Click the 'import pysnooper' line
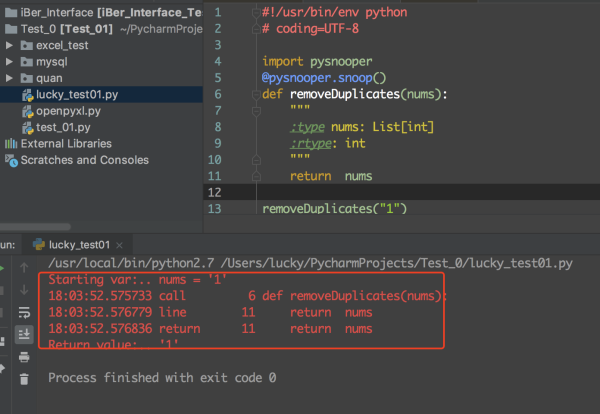Viewport: 600px width, 414px height. (317, 62)
